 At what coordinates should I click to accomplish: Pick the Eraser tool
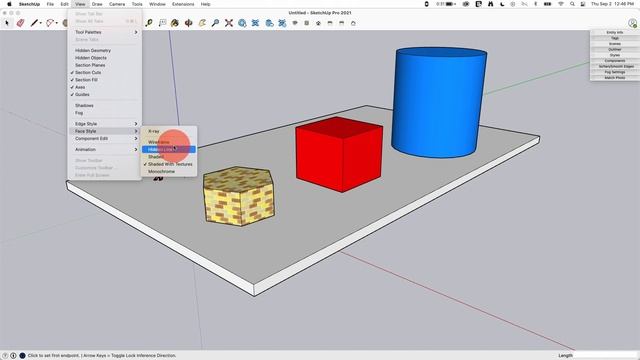(20, 23)
